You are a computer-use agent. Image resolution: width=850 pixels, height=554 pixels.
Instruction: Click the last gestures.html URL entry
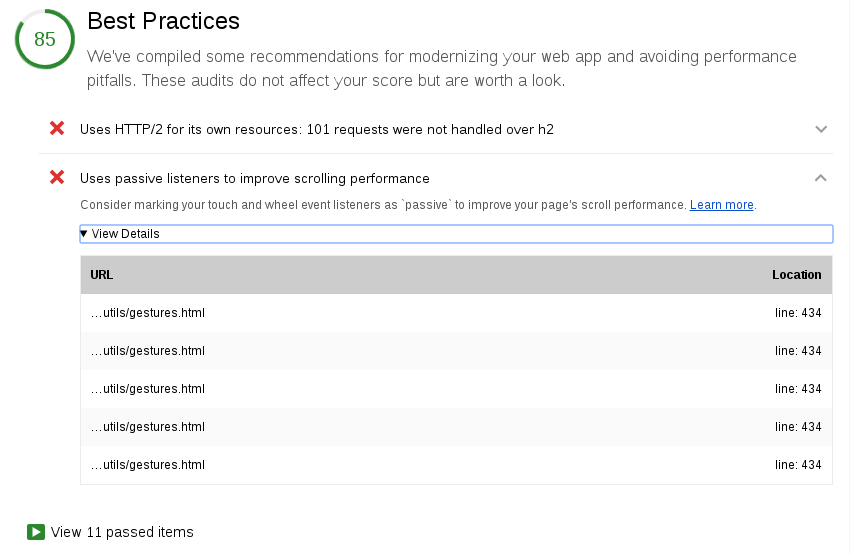coord(148,465)
